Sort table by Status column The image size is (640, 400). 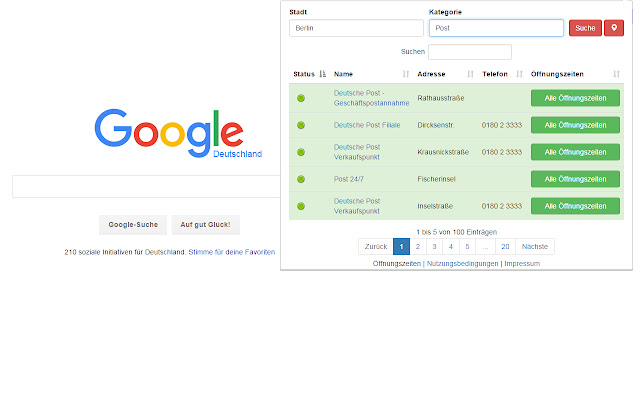tap(309, 74)
